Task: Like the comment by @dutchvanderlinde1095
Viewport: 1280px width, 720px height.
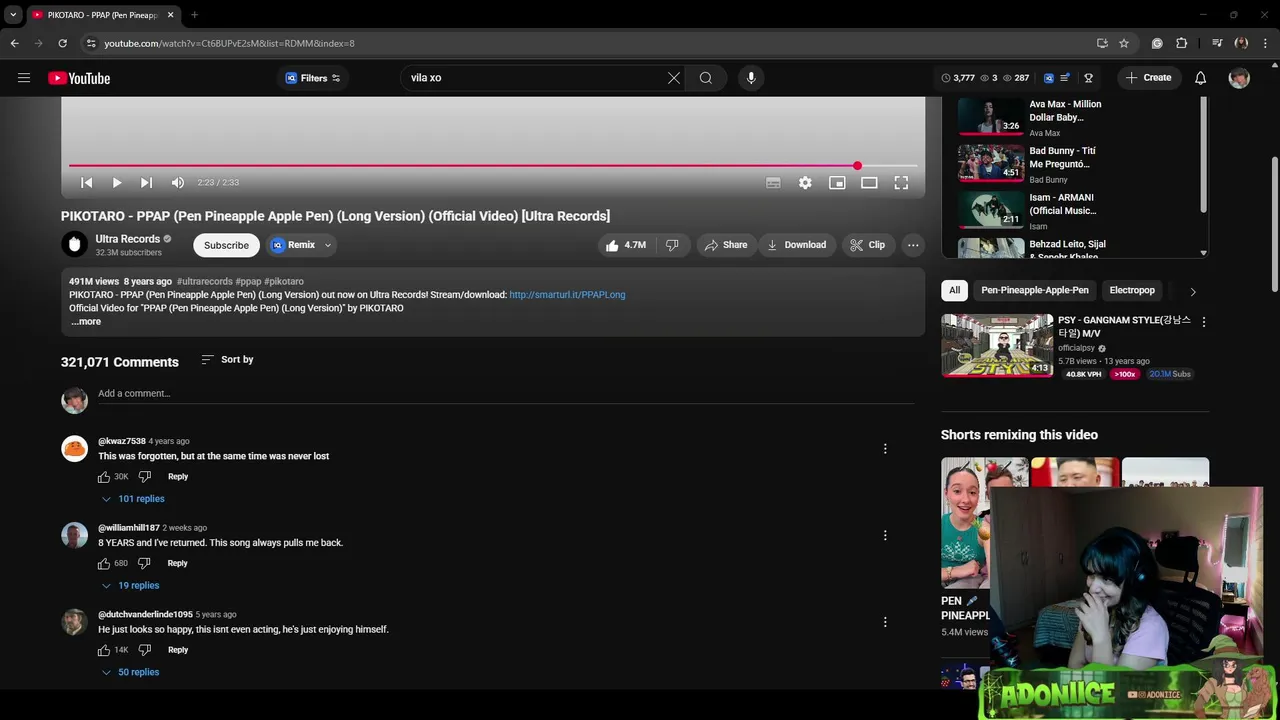Action: point(104,650)
